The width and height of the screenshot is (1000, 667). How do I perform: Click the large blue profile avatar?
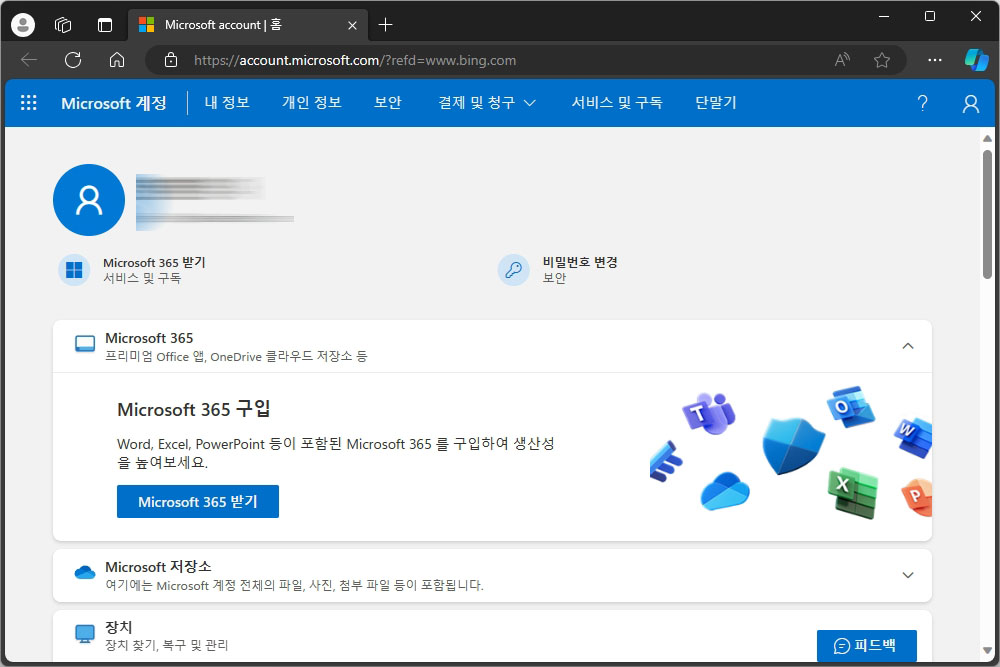89,200
